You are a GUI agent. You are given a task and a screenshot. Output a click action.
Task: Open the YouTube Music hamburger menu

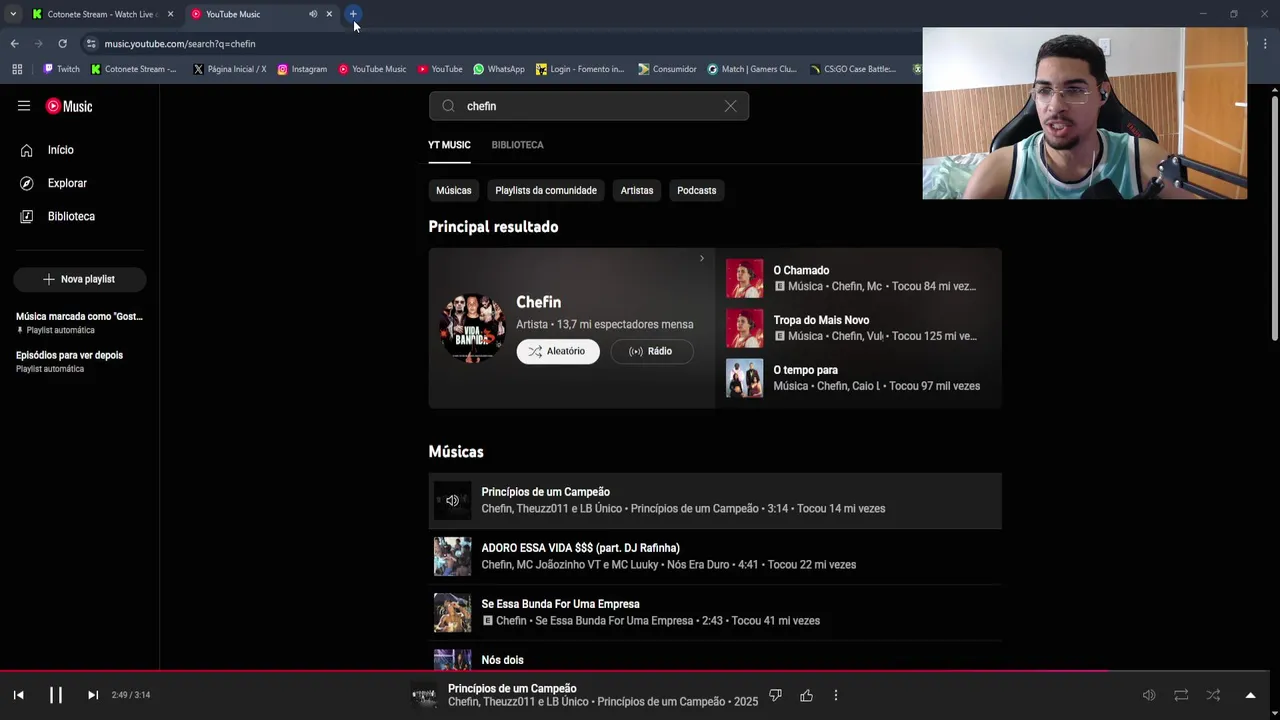(24, 106)
